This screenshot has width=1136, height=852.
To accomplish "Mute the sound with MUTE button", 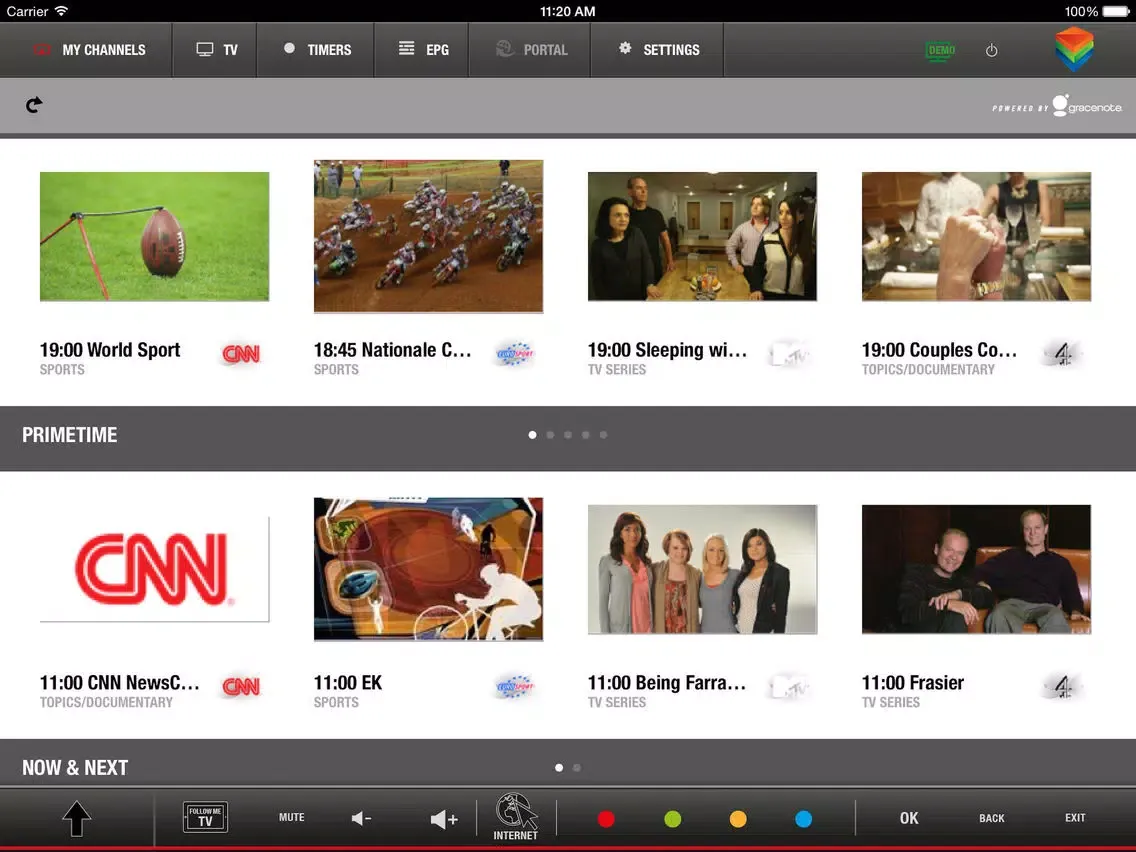I will (x=291, y=817).
